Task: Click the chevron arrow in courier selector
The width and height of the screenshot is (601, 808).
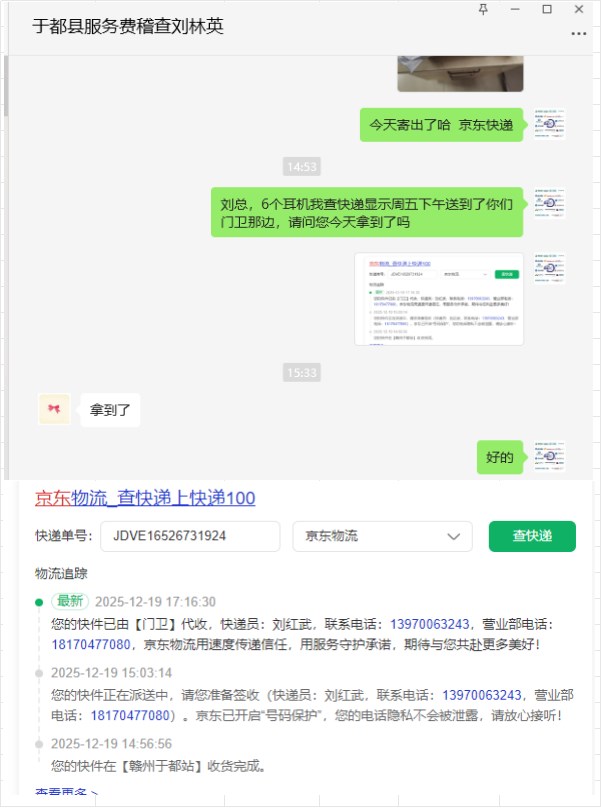Action: click(454, 536)
